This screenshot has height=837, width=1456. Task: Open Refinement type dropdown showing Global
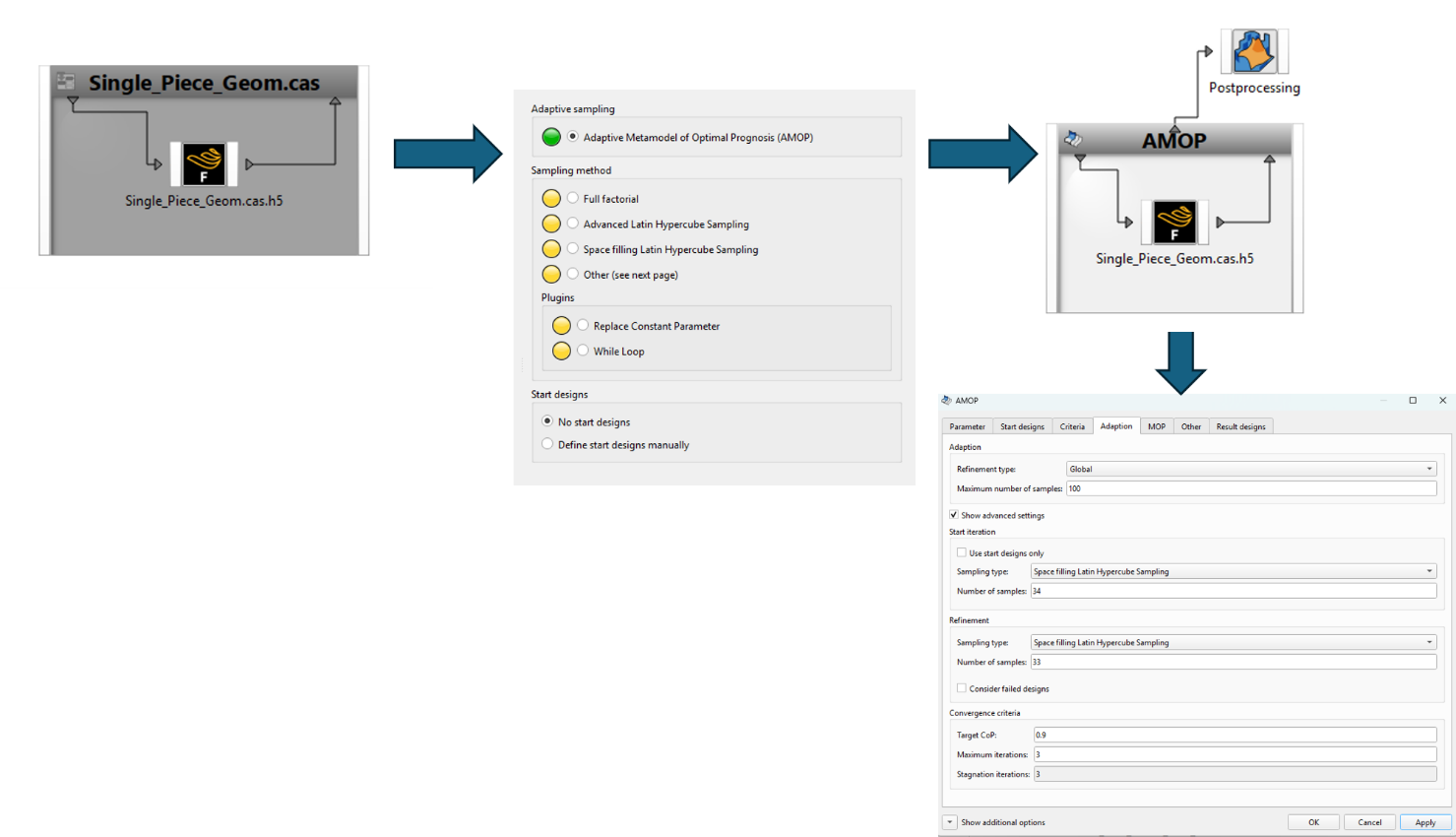1251,469
